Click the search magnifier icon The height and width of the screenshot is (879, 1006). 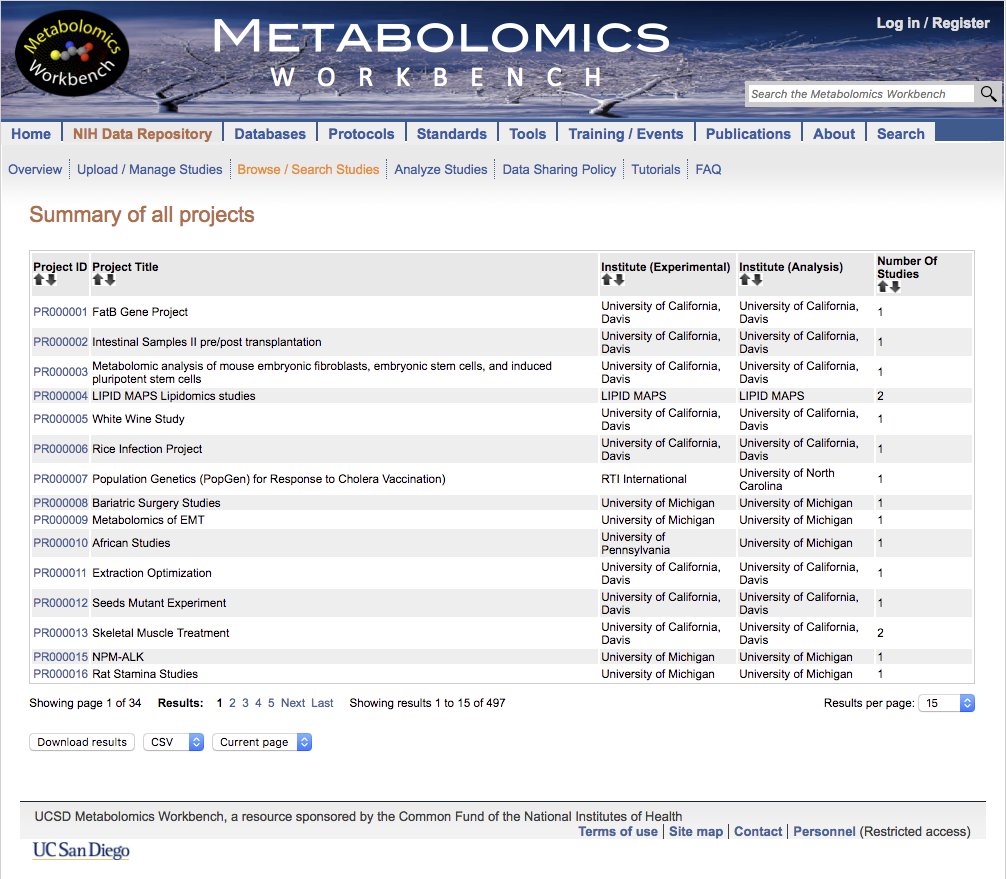[988, 94]
